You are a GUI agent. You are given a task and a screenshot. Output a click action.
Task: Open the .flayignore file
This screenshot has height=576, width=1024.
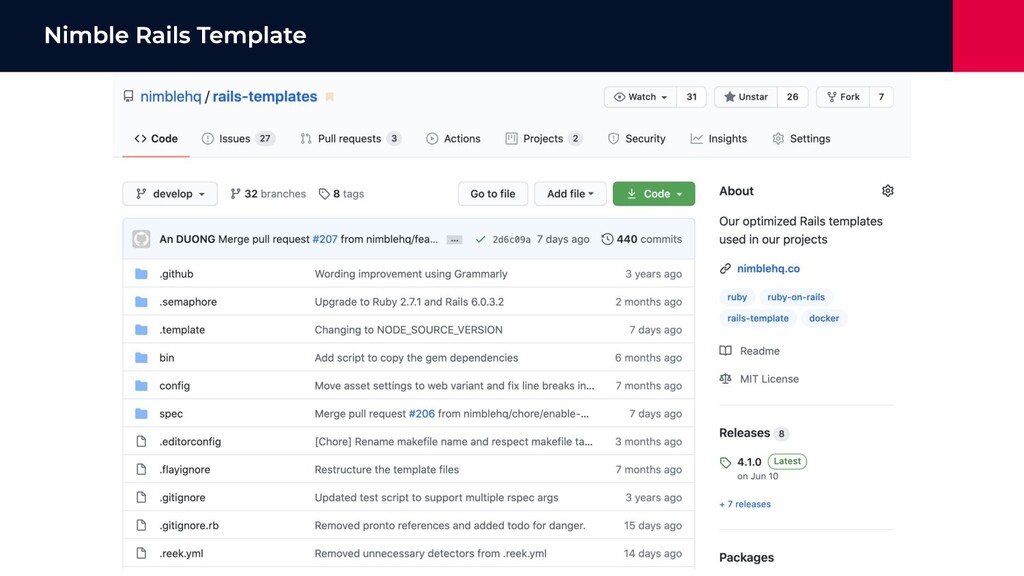click(x=185, y=470)
